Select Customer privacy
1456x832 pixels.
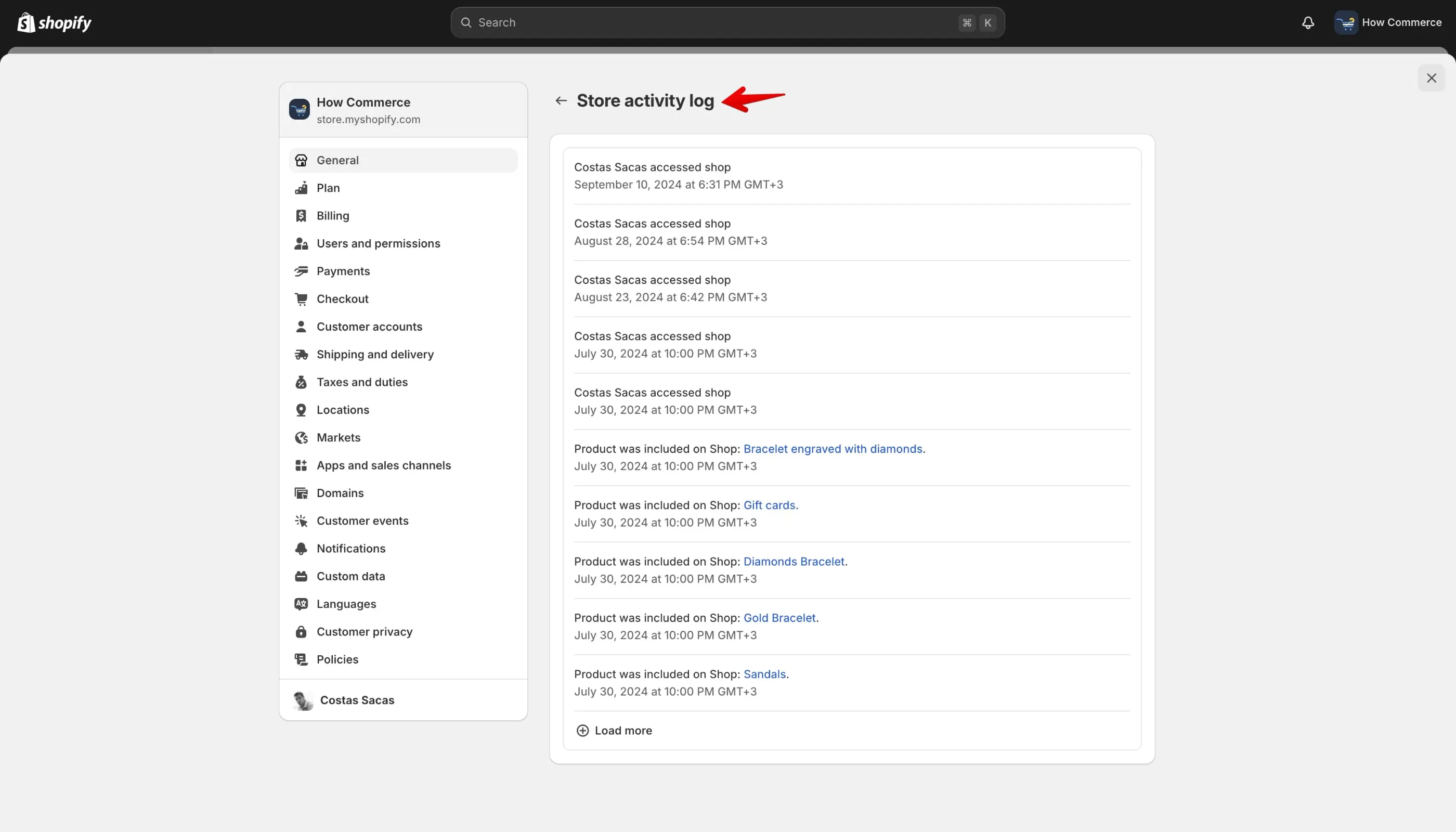tap(404, 631)
